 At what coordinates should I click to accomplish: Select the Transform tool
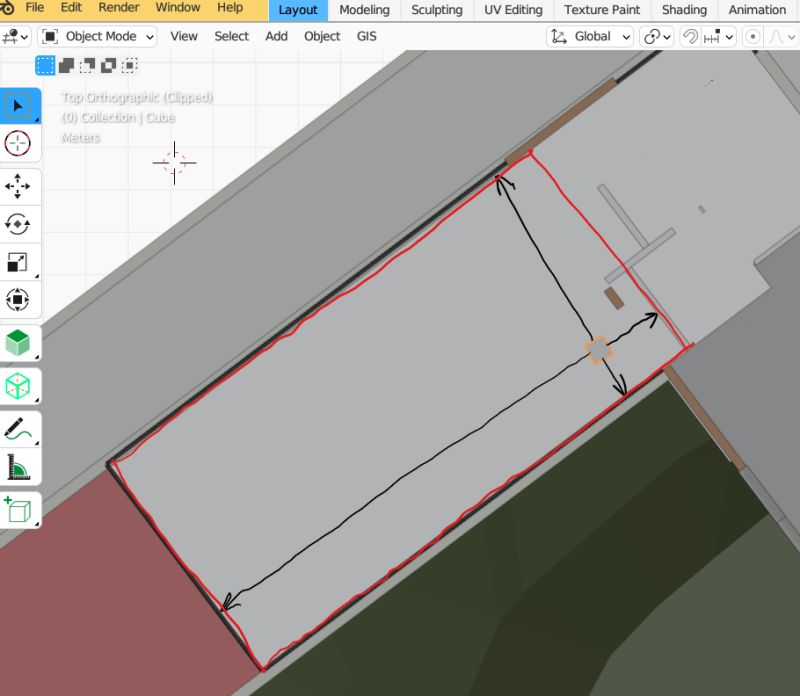coord(18,300)
